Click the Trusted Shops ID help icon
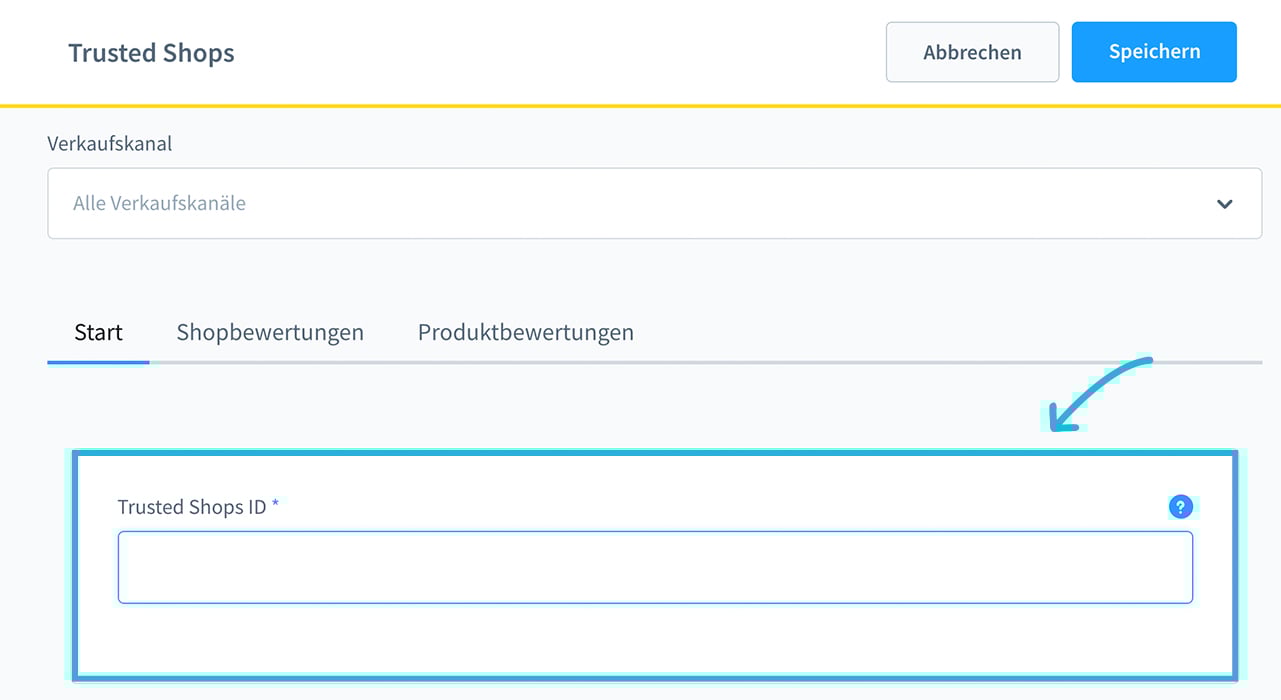The height and width of the screenshot is (700, 1281). pos(1181,507)
